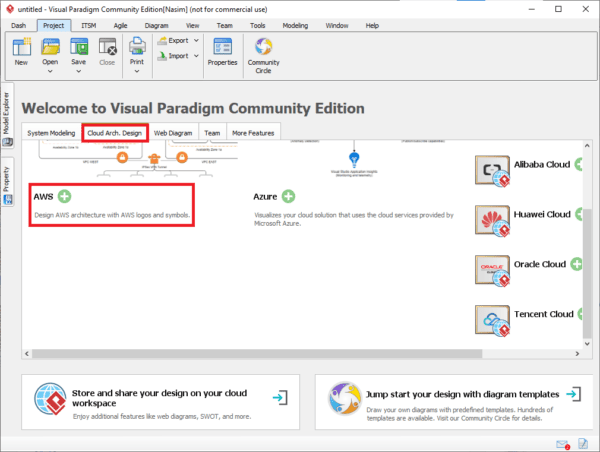Click the diagram templates community icon
Viewport: 600px width, 452px height.
344,398
